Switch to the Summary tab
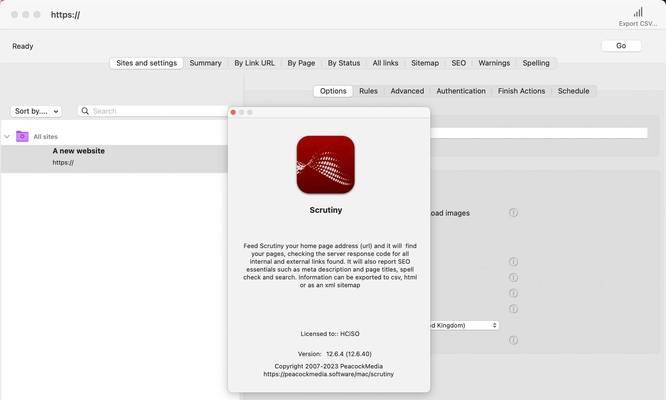 coord(205,63)
